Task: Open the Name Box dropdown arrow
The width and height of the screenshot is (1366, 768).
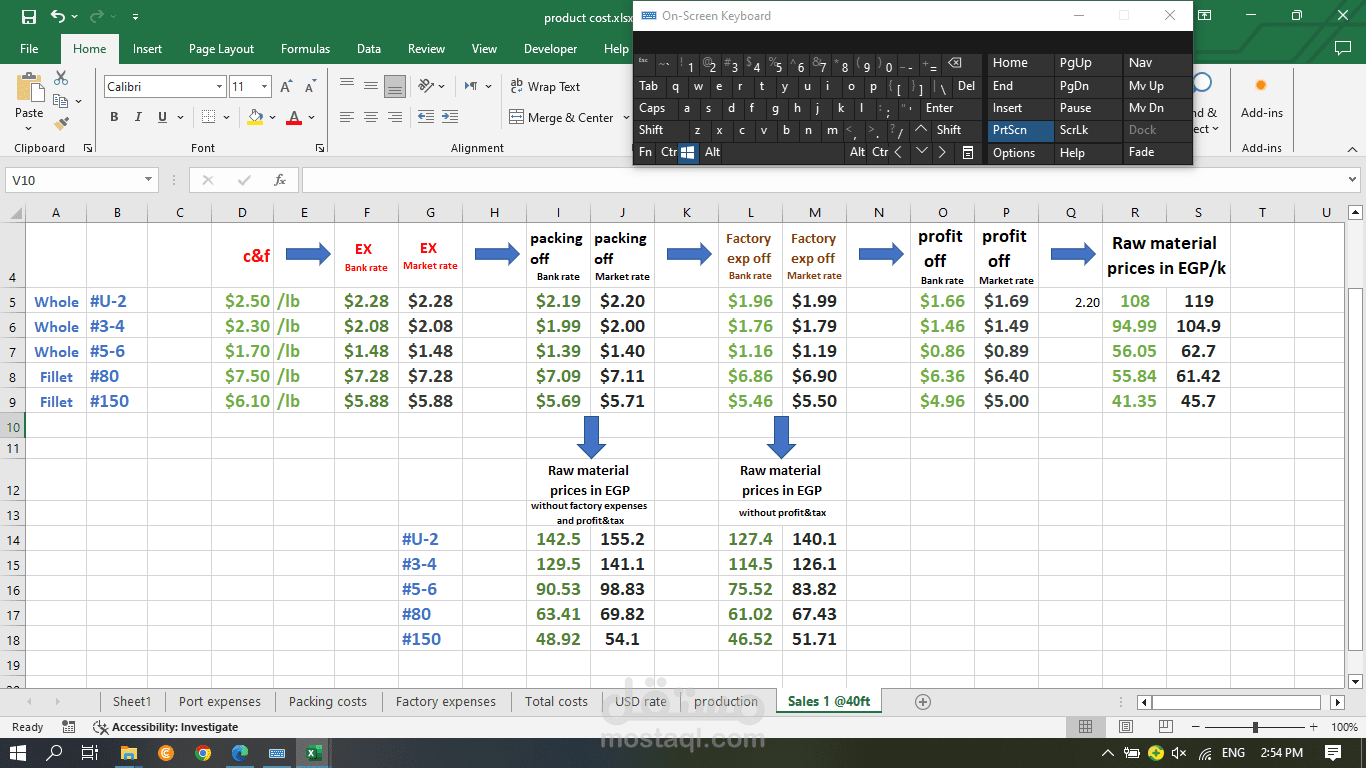Action: pyautogui.click(x=148, y=180)
